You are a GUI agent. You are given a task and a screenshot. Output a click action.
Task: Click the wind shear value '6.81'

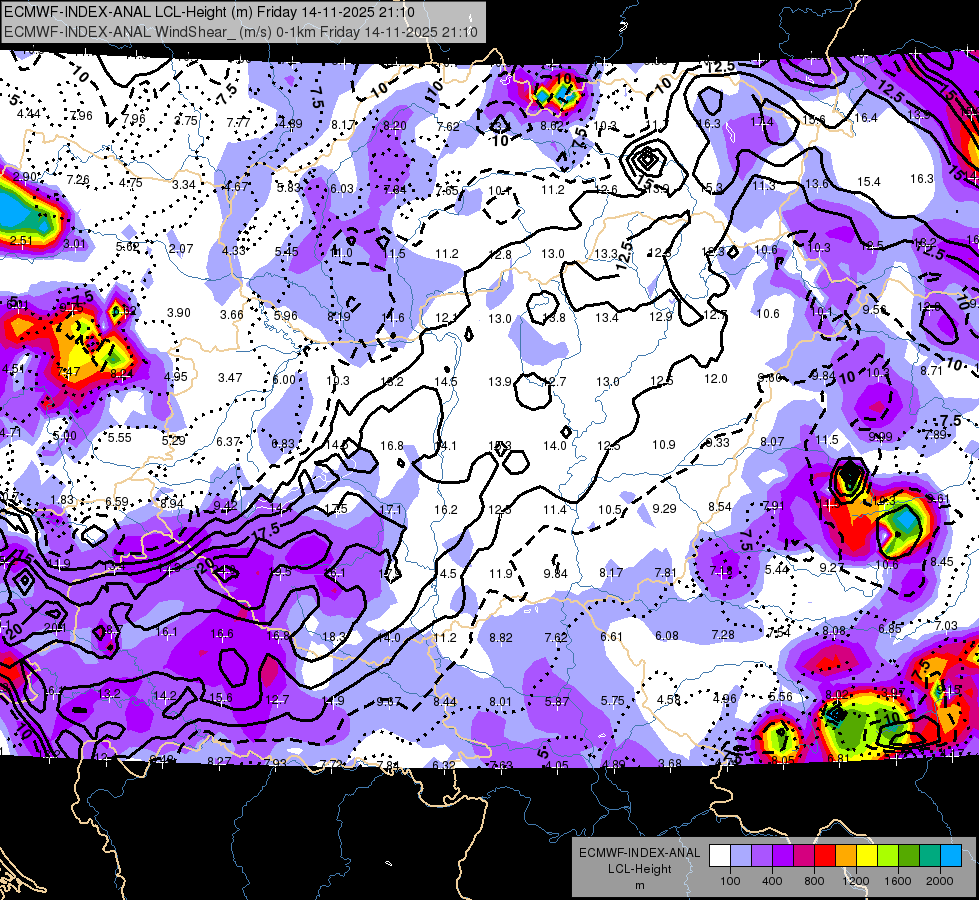coord(839,758)
